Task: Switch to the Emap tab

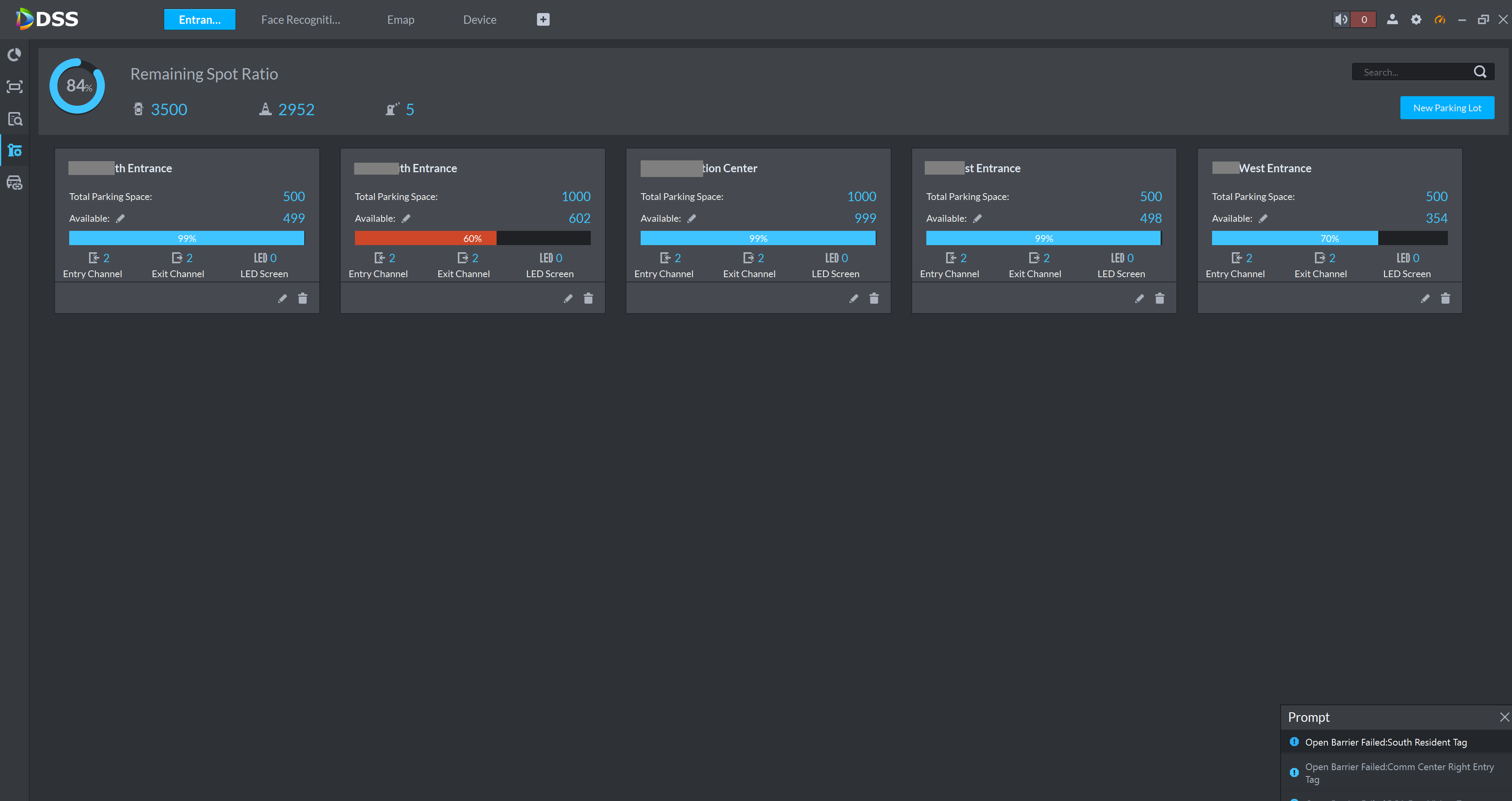Action: [x=400, y=19]
